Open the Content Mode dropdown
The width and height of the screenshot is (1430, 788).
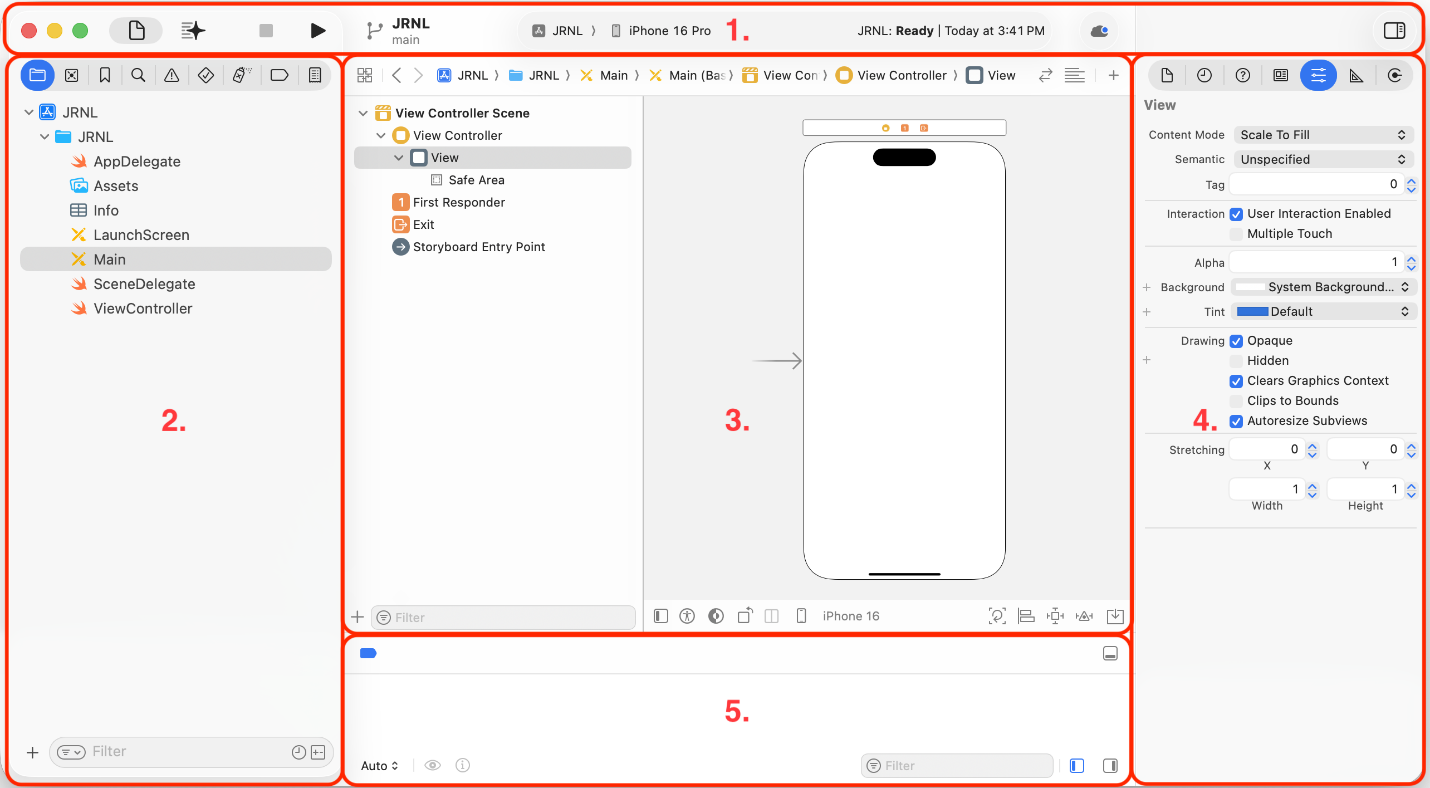(x=1322, y=134)
